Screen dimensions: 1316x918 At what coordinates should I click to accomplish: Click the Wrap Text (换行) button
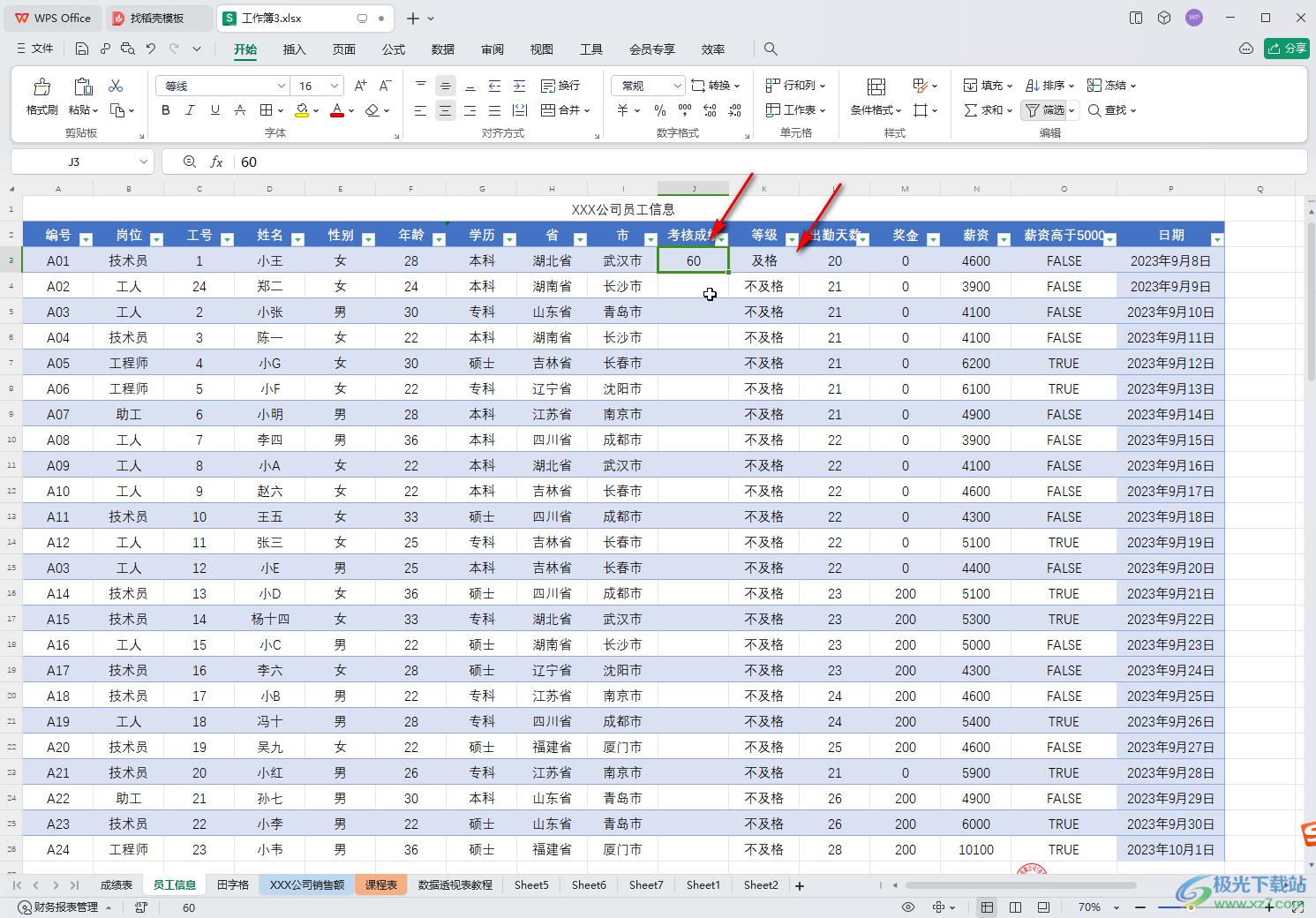[x=560, y=86]
